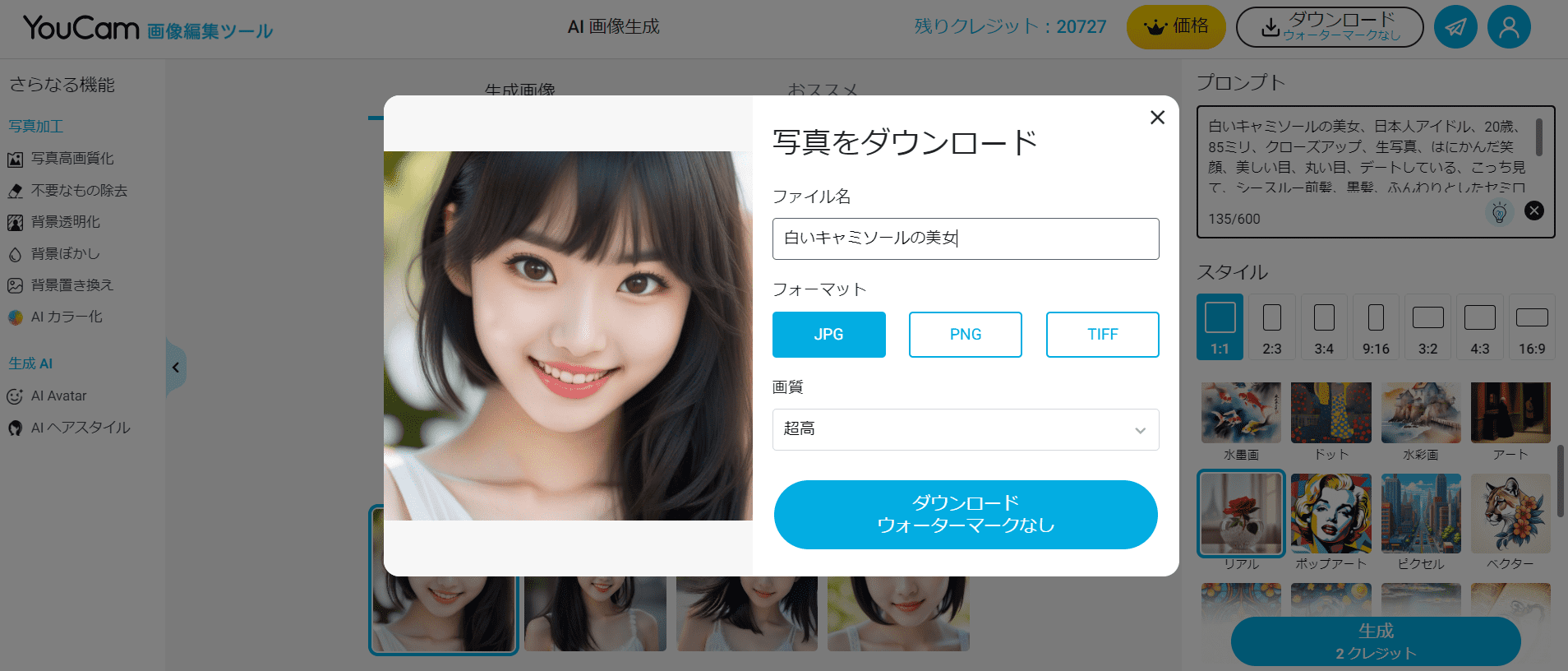Choose 水墨画 style thumbnail
This screenshot has width=1568, height=671.
(1241, 413)
